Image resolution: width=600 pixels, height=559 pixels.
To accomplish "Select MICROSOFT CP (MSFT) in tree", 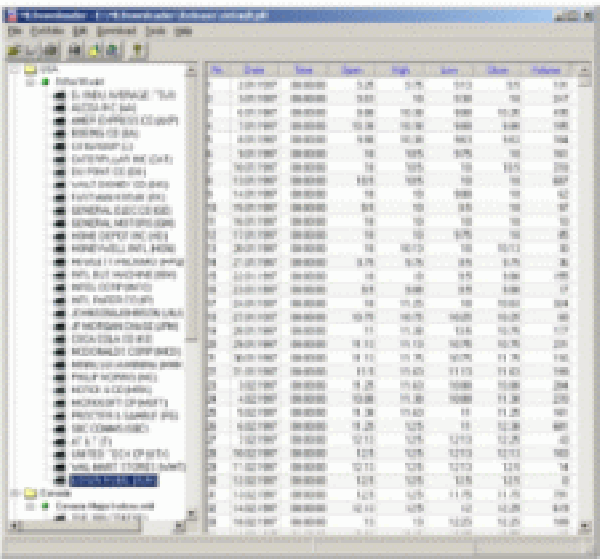I will click(x=119, y=403).
